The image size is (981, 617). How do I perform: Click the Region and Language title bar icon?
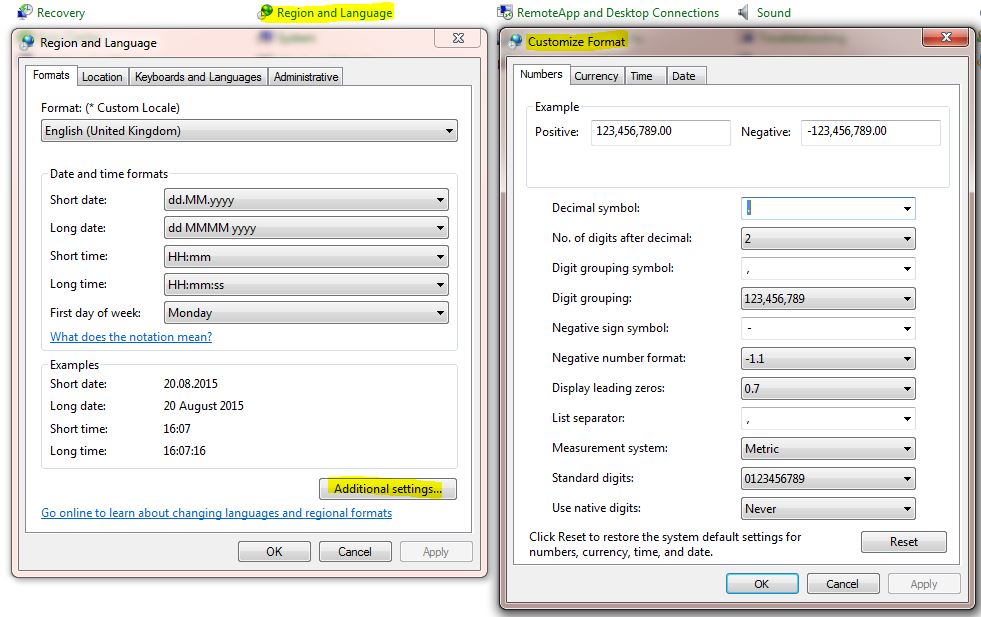(x=28, y=42)
